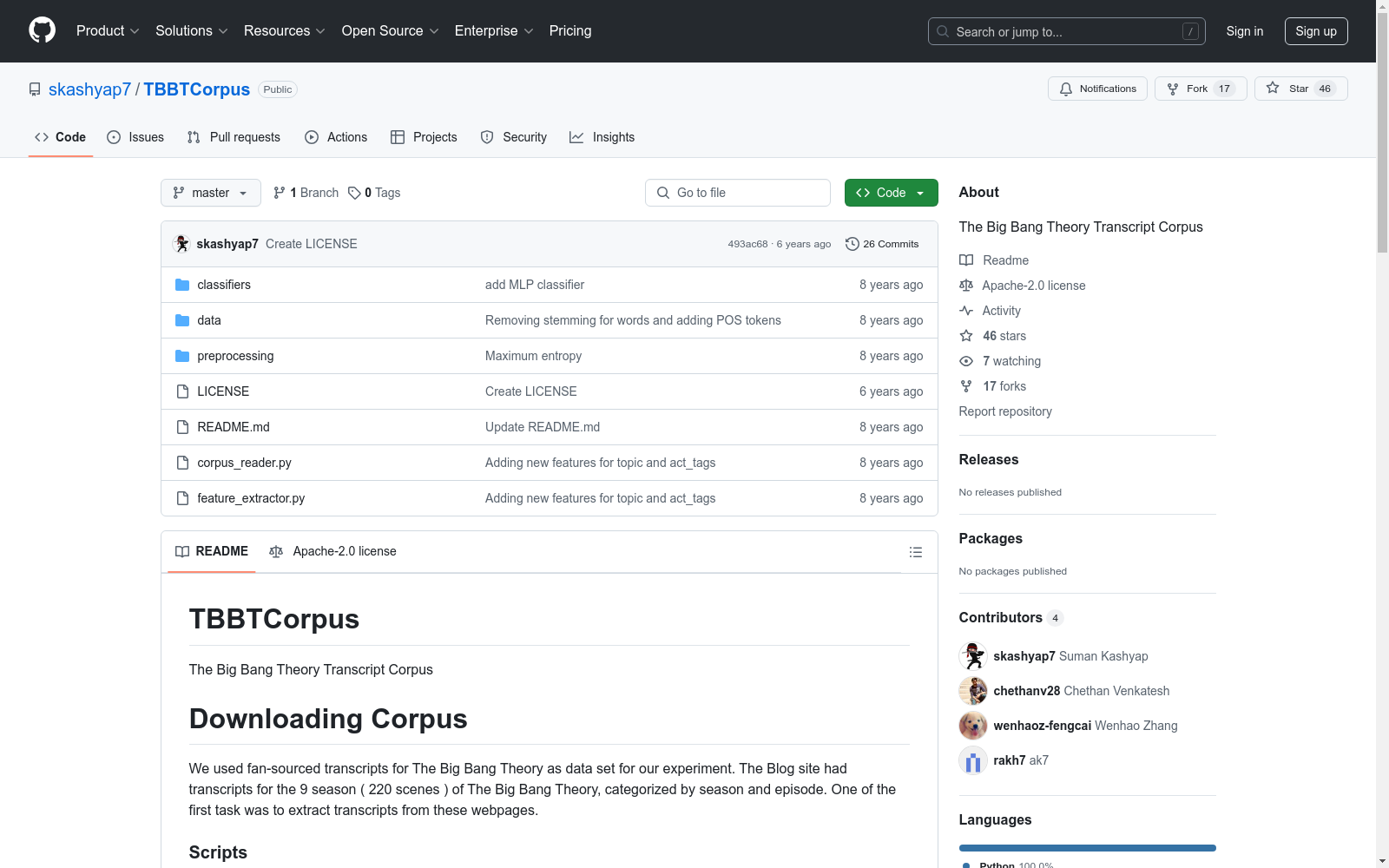Switch to the Projects tab

point(424,137)
